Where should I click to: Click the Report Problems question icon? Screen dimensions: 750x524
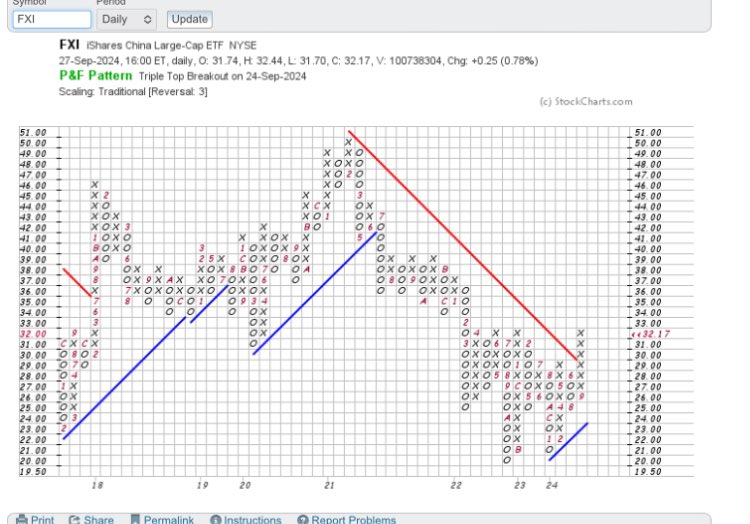pos(302,520)
